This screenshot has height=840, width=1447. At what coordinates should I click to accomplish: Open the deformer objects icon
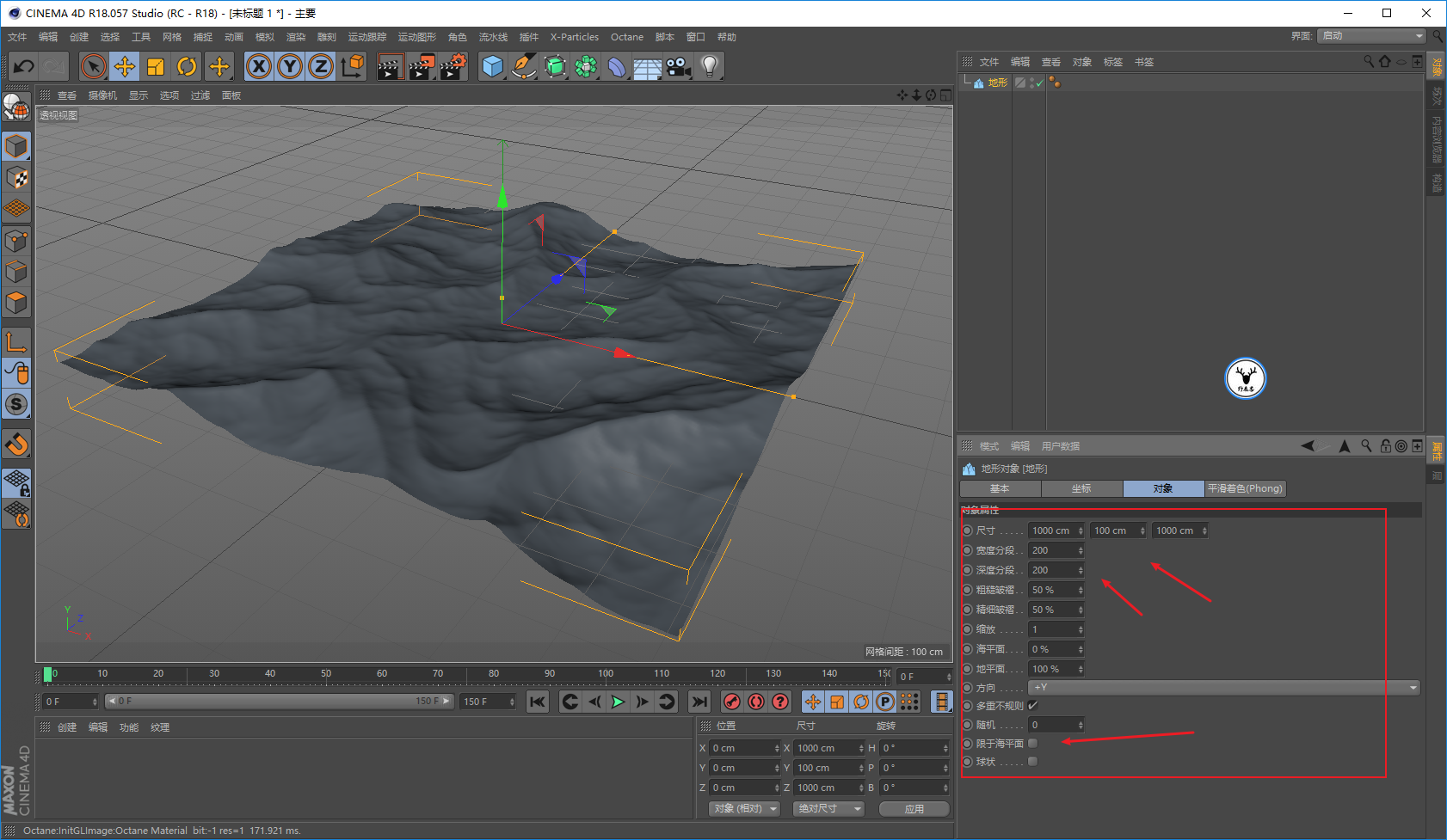[617, 66]
